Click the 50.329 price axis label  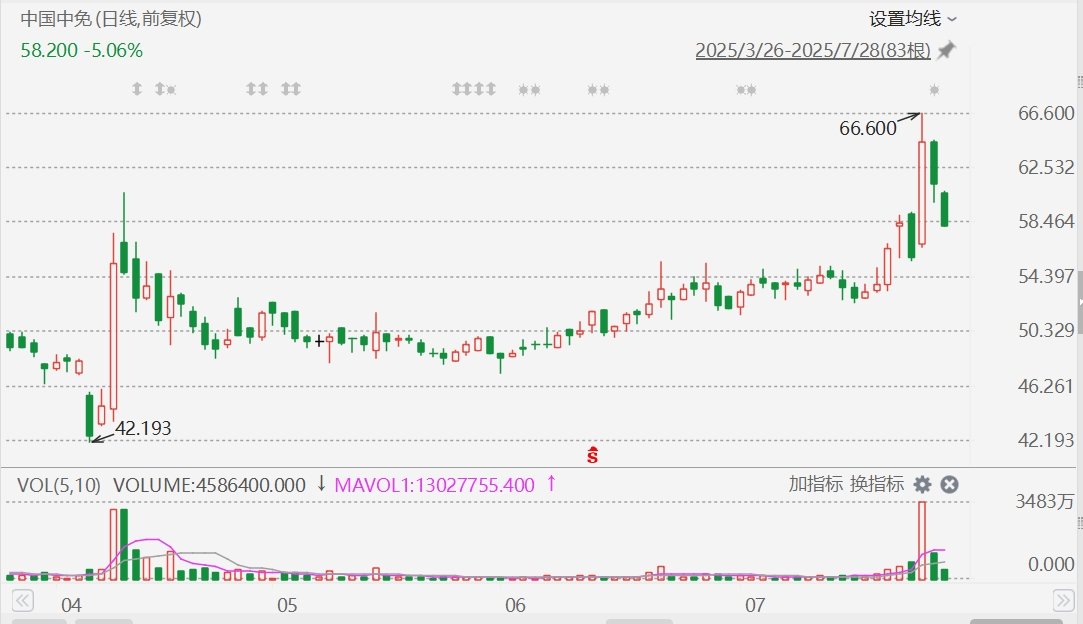point(1046,330)
